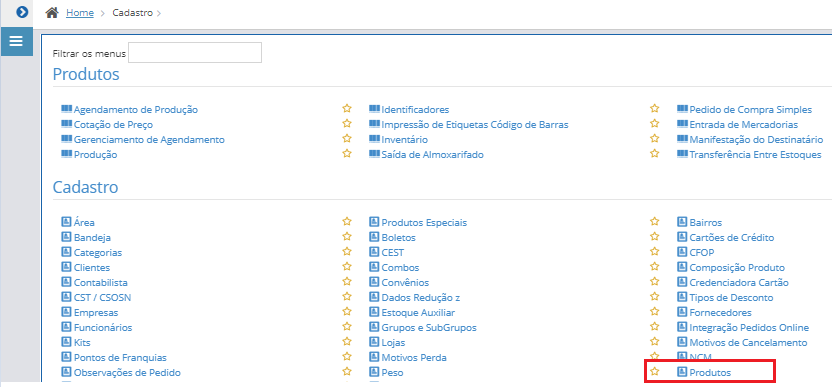
Task: Toggle star between Clientes and Combos
Action: (347, 266)
